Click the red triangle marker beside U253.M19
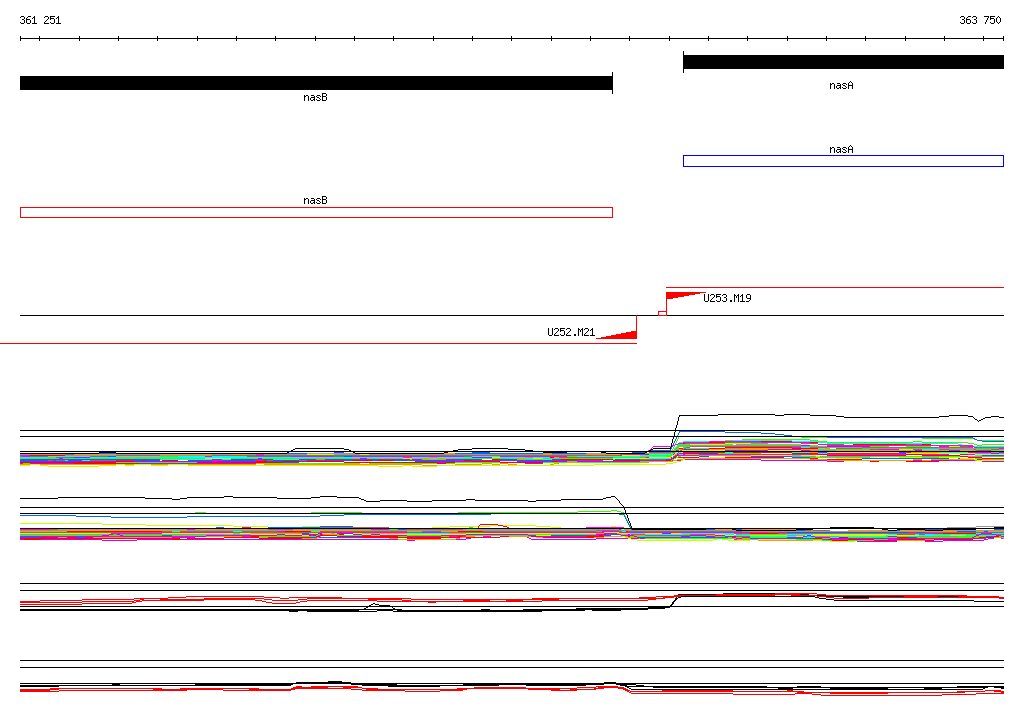Image resolution: width=1024 pixels, height=714 pixels. click(684, 296)
